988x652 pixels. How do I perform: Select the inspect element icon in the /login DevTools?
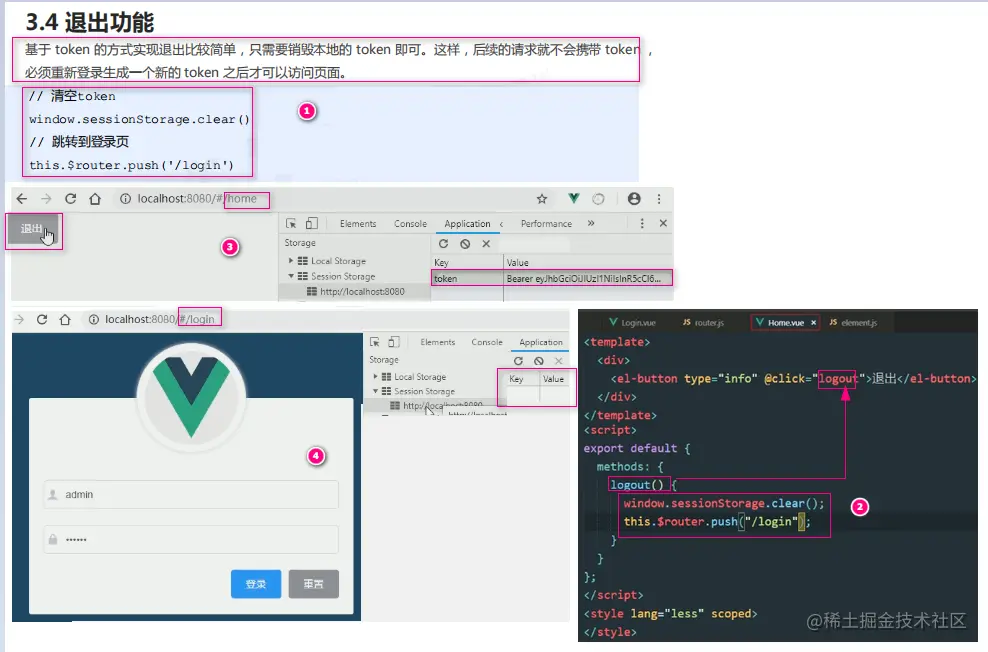point(375,342)
